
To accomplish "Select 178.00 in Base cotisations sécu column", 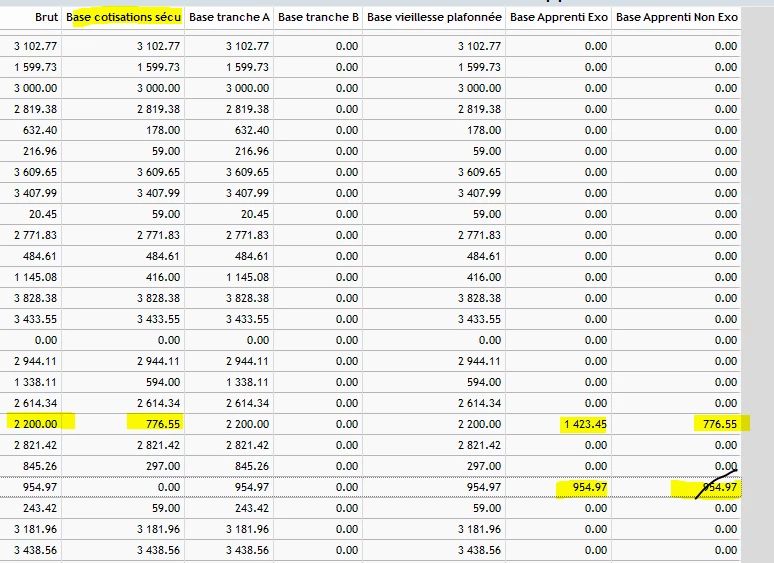I will [163, 130].
